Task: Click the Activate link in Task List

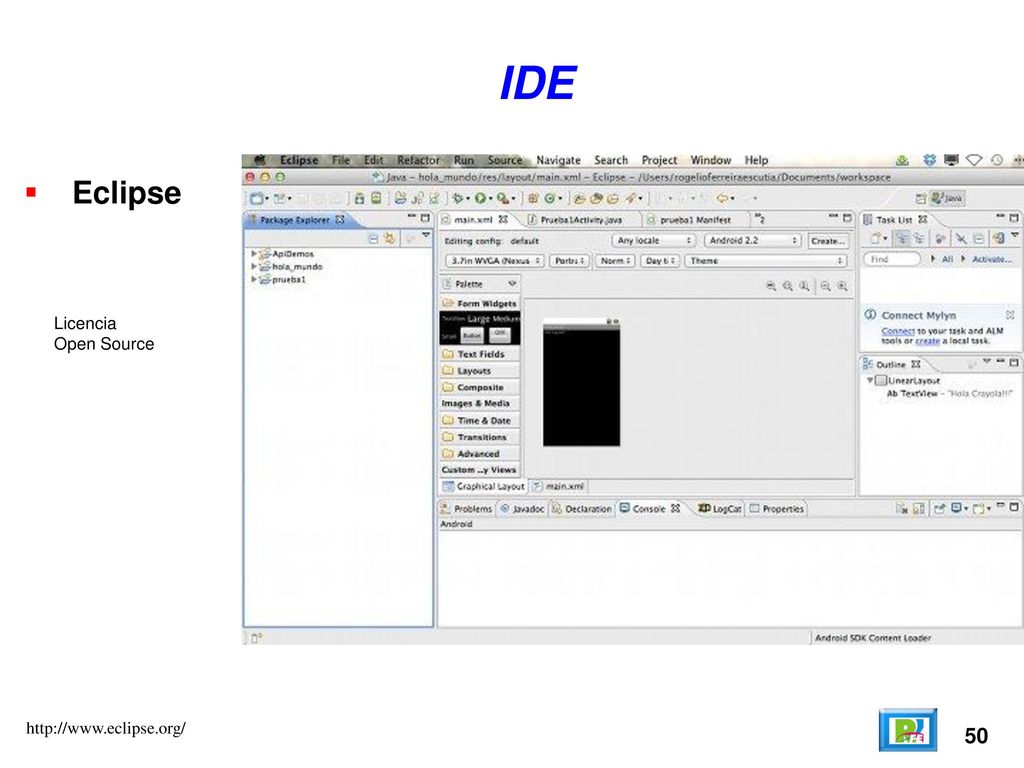Action: coord(991,259)
